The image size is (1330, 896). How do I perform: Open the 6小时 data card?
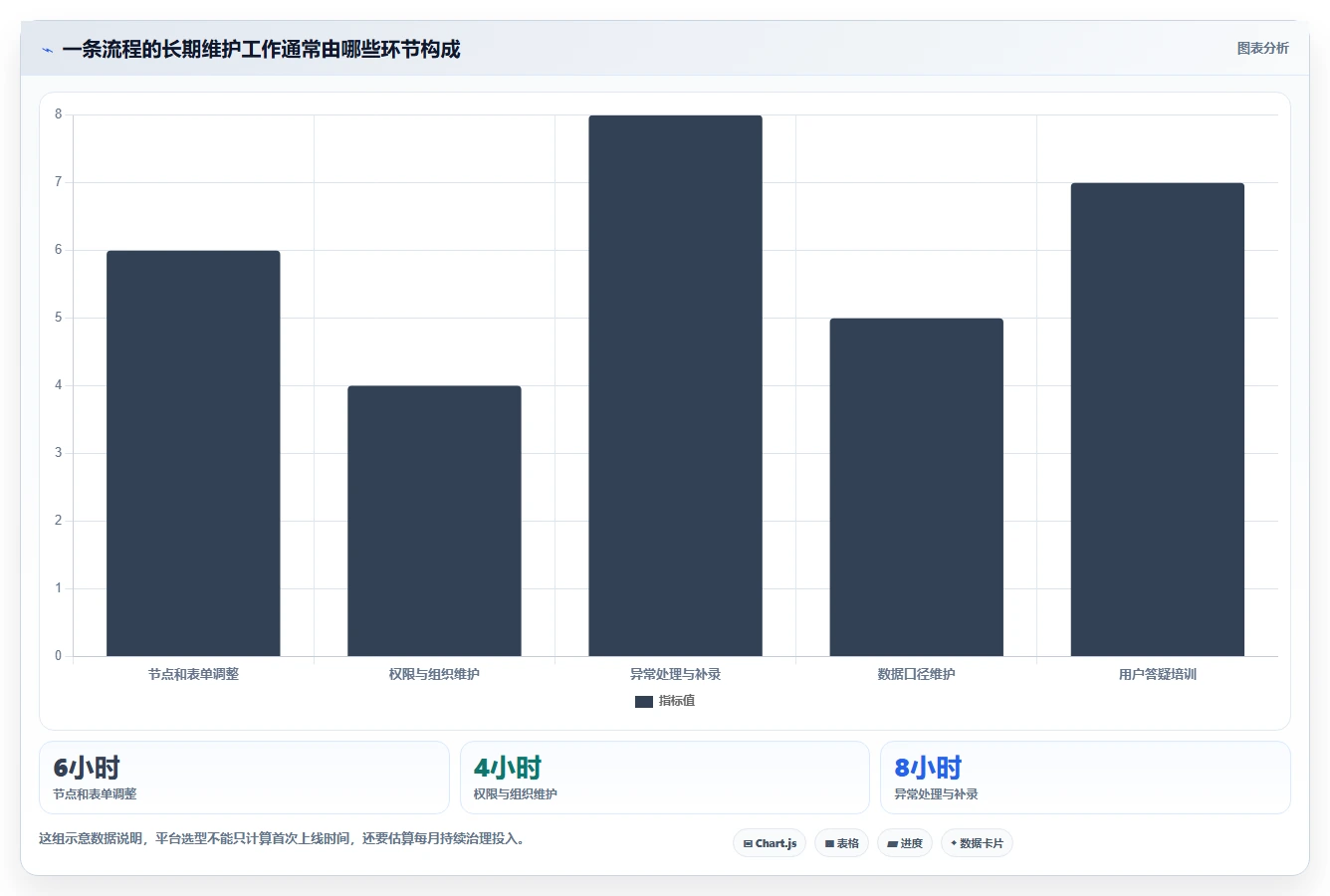coord(244,778)
